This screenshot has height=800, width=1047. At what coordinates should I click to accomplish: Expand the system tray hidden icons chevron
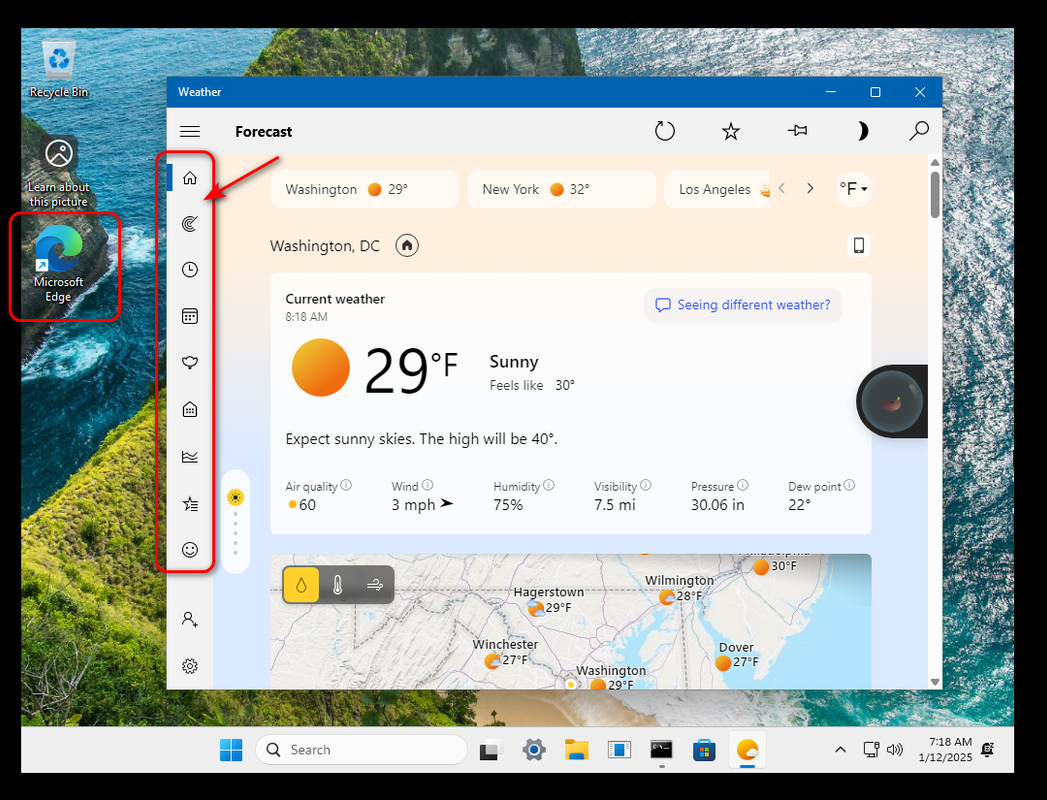841,750
